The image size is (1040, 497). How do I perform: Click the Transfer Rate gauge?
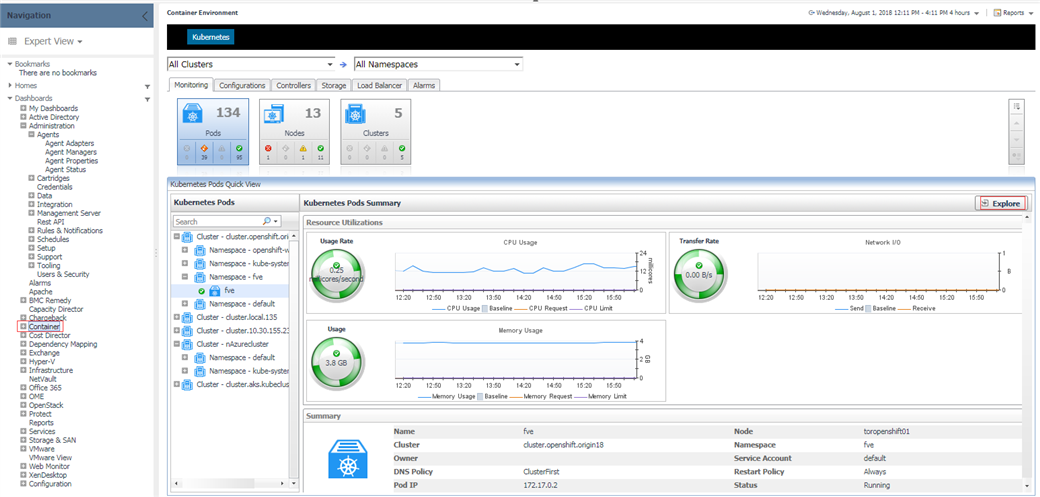coord(700,274)
